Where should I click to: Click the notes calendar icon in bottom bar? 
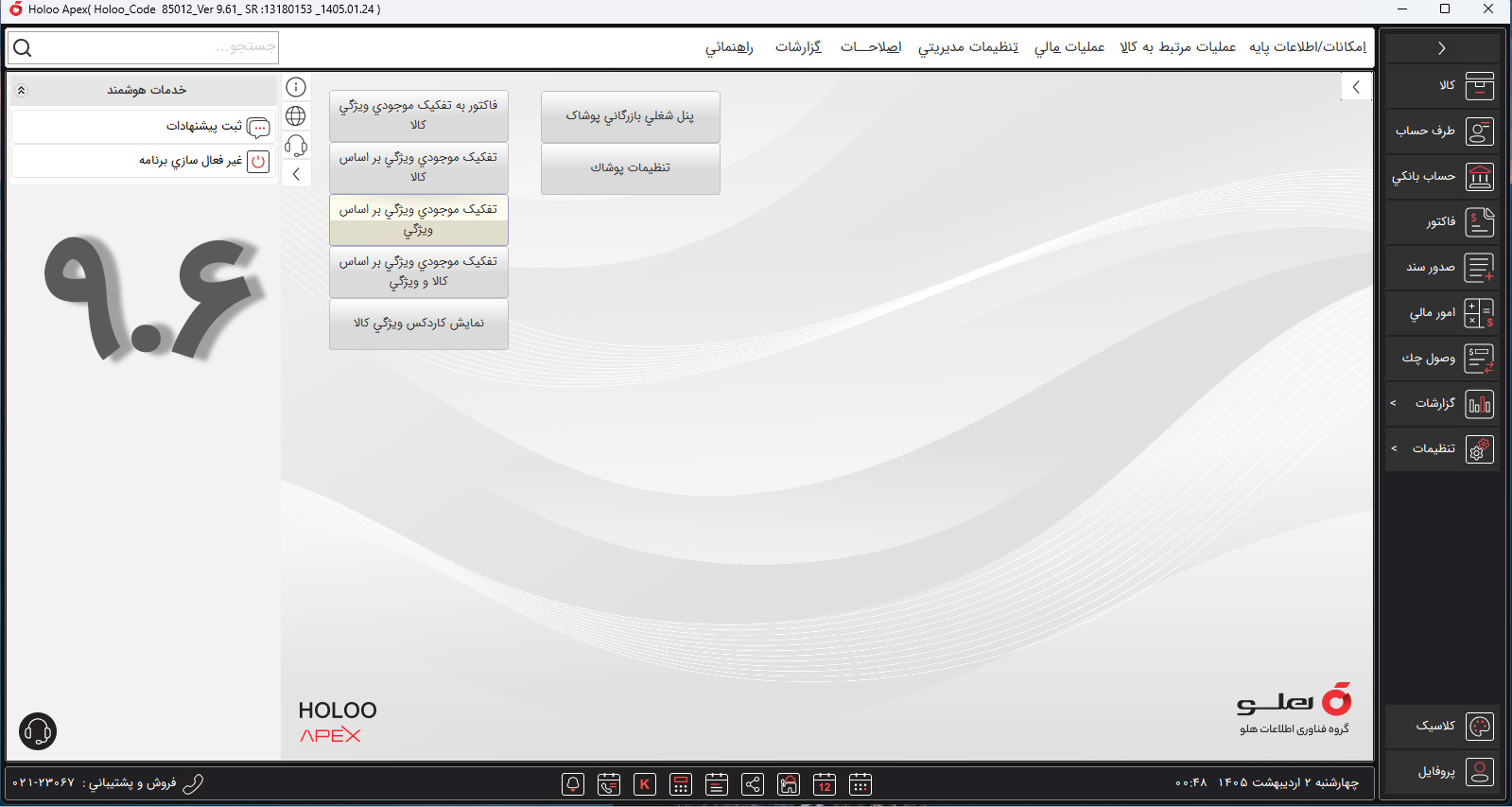pos(717,784)
